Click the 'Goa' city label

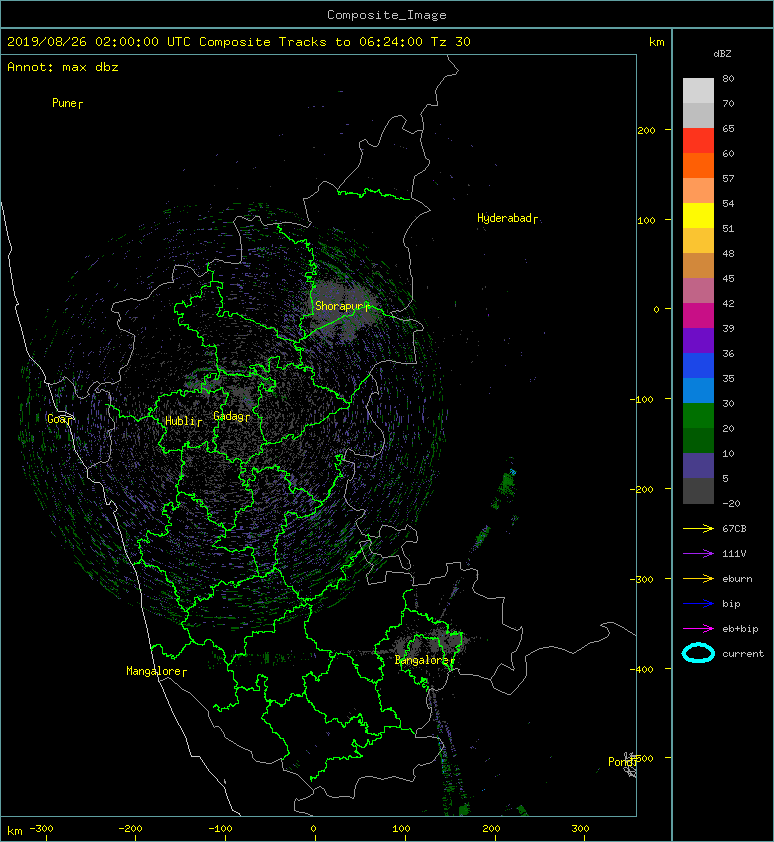pyautogui.click(x=56, y=419)
